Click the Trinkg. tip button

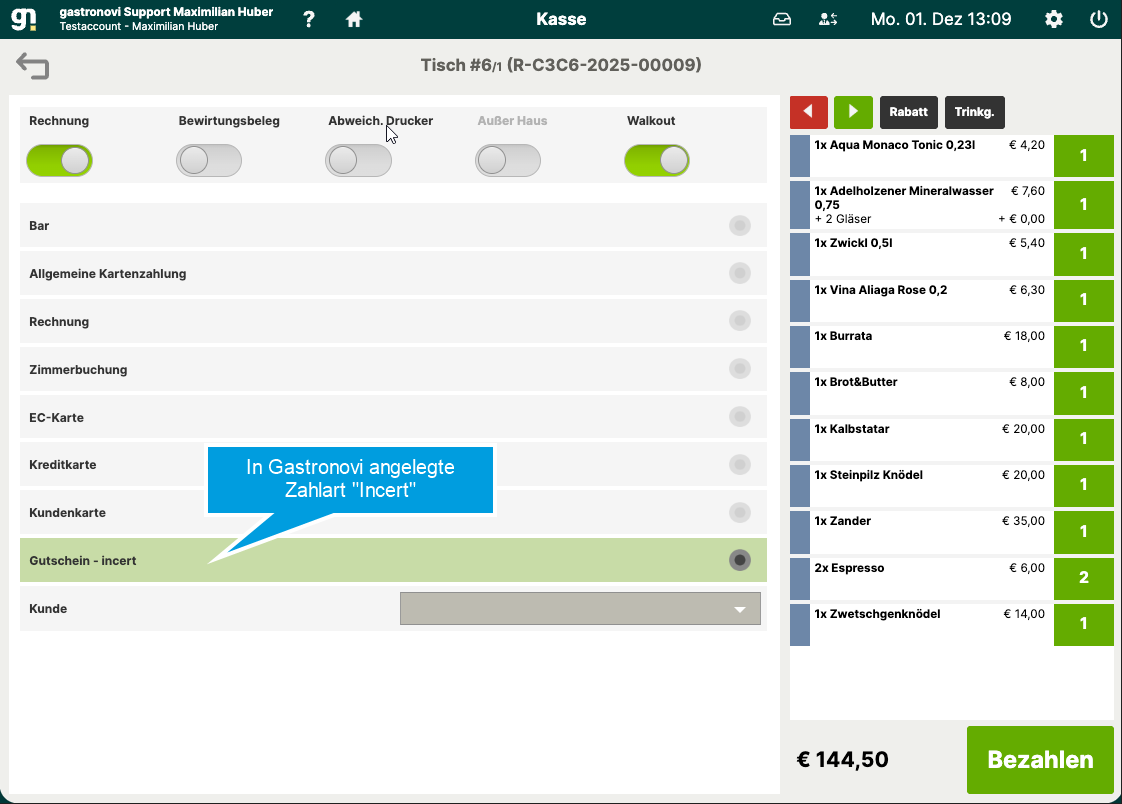click(975, 112)
